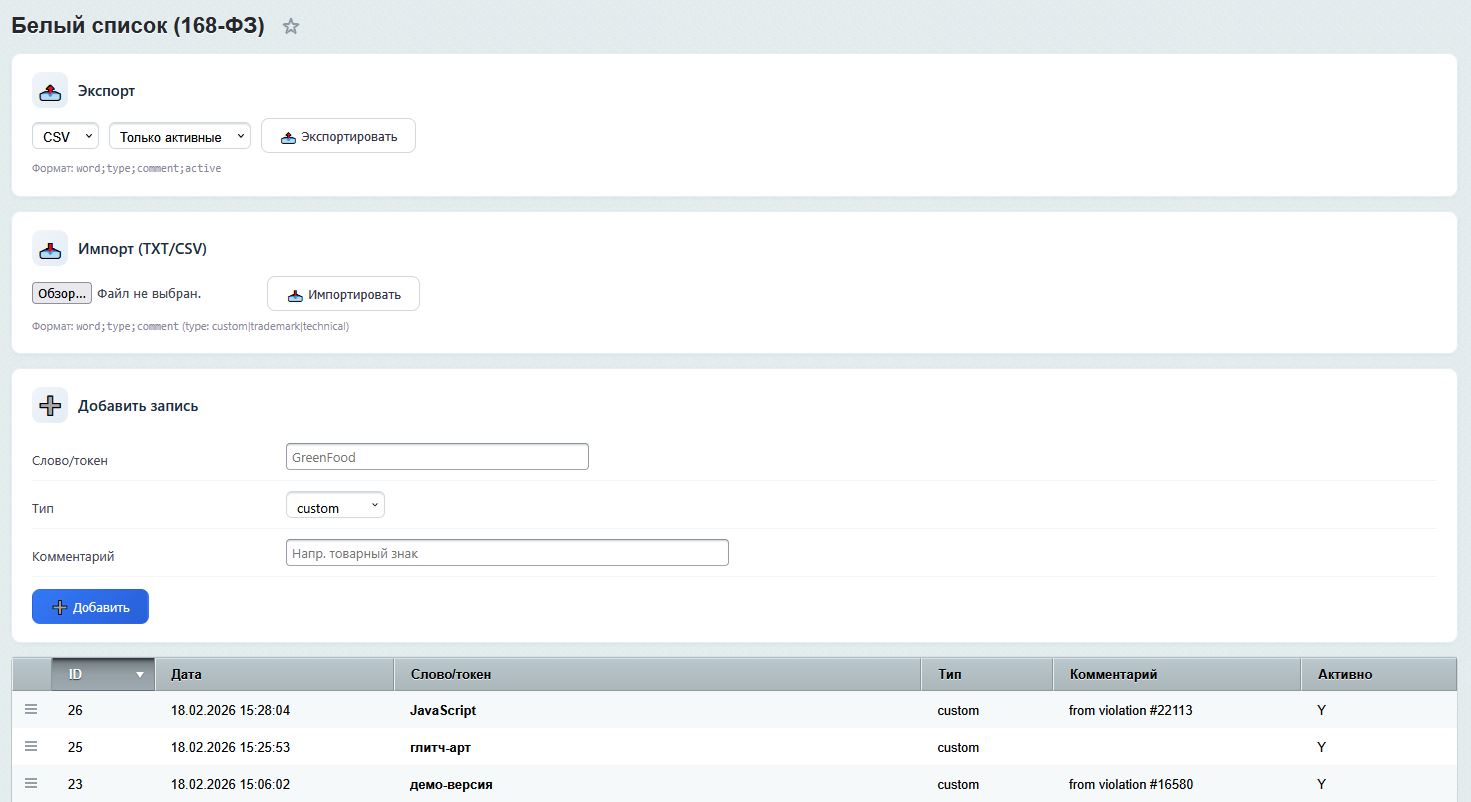Viewport: 1471px width, 802px height.
Task: Click the Обзор file browse button
Action: click(x=62, y=294)
